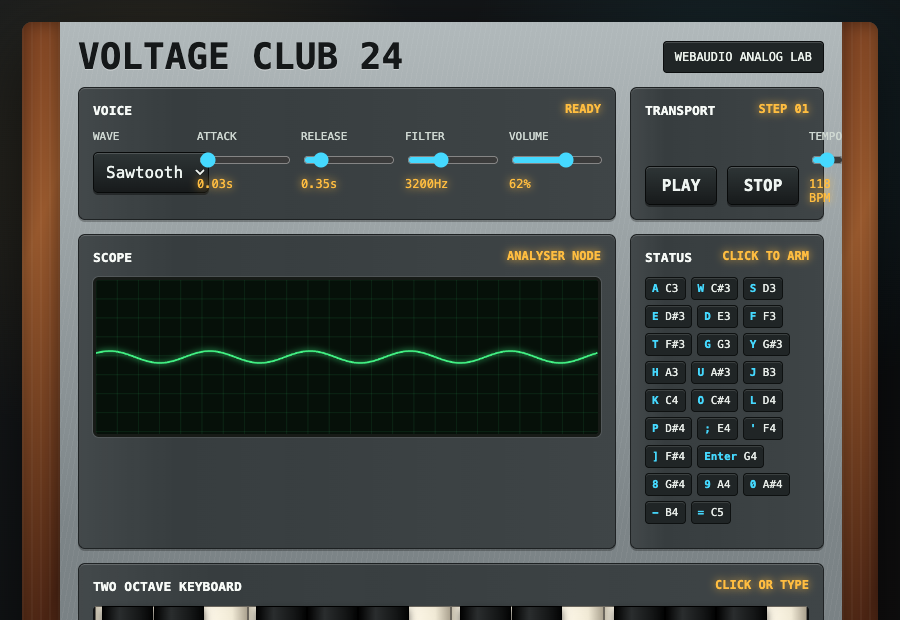Trigger the F F3 key chip
Image resolution: width=900 pixels, height=620 pixels.
coord(763,316)
